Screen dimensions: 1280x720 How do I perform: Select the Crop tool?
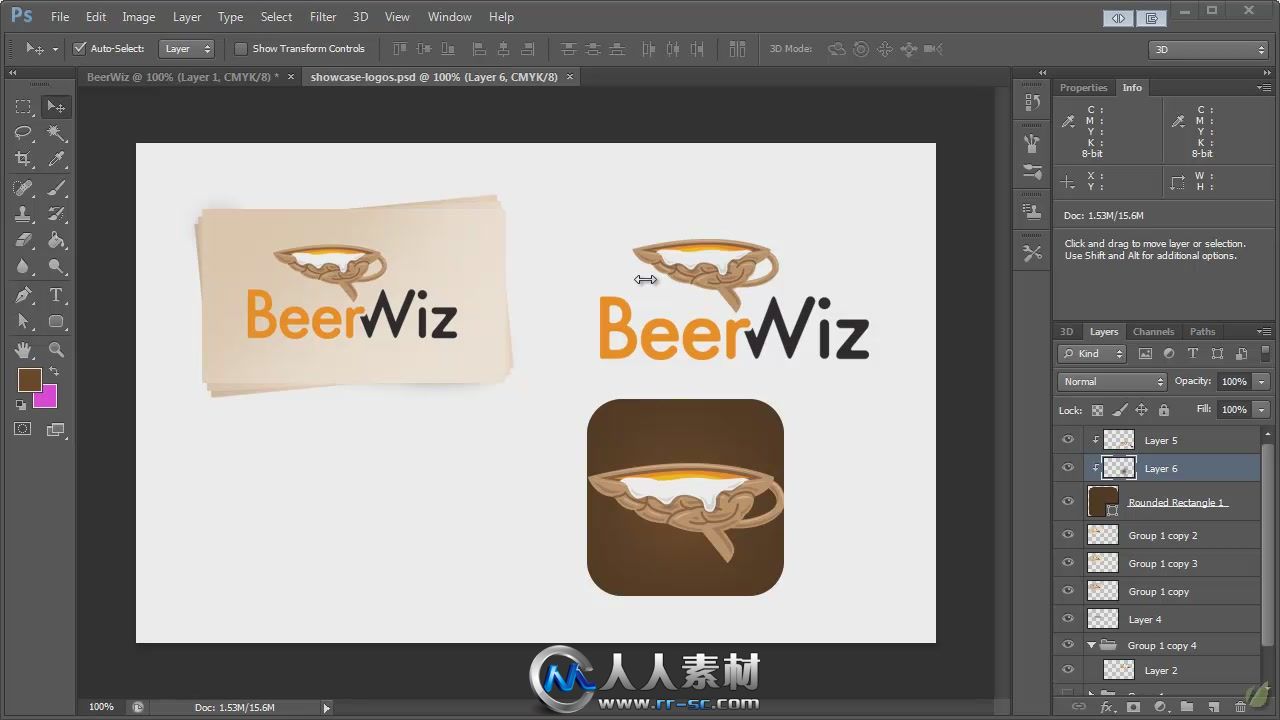pos(23,159)
